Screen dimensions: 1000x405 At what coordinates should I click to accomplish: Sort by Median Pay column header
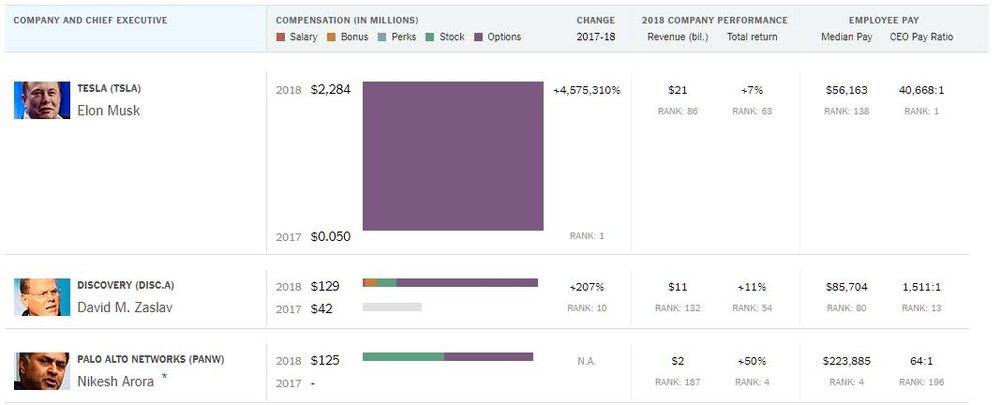coord(846,37)
